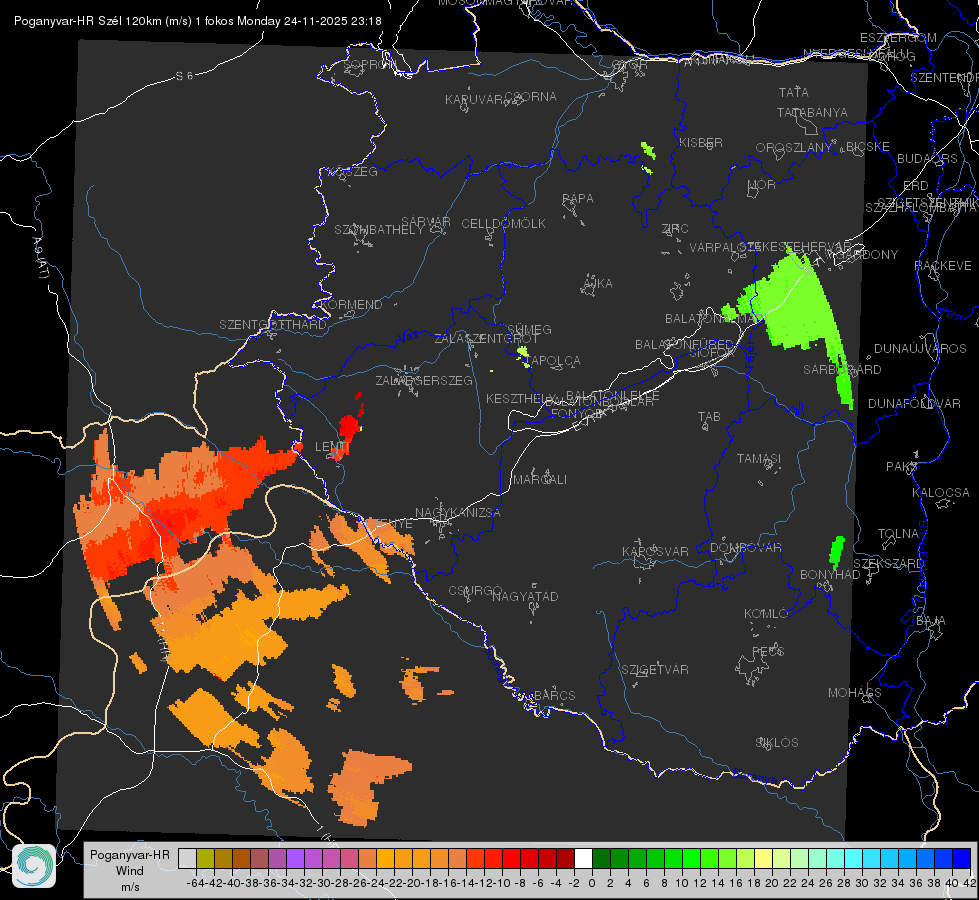Click the MOR town label

tap(762, 185)
